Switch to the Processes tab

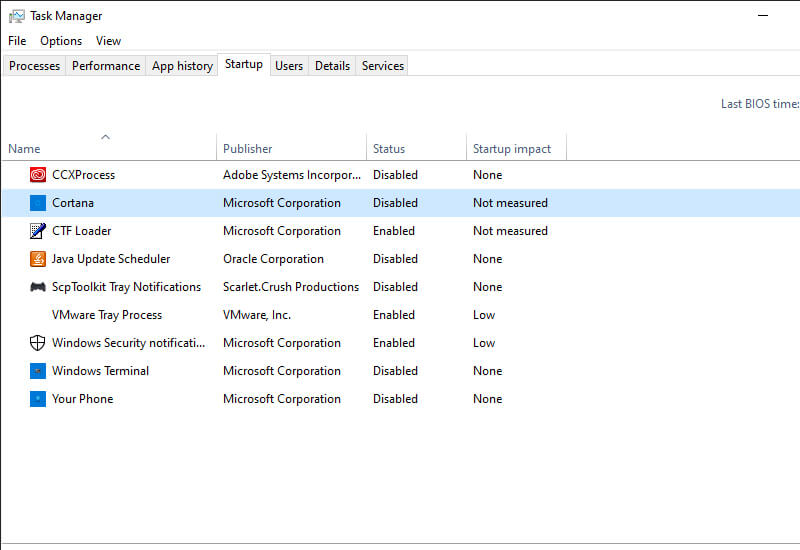point(34,66)
